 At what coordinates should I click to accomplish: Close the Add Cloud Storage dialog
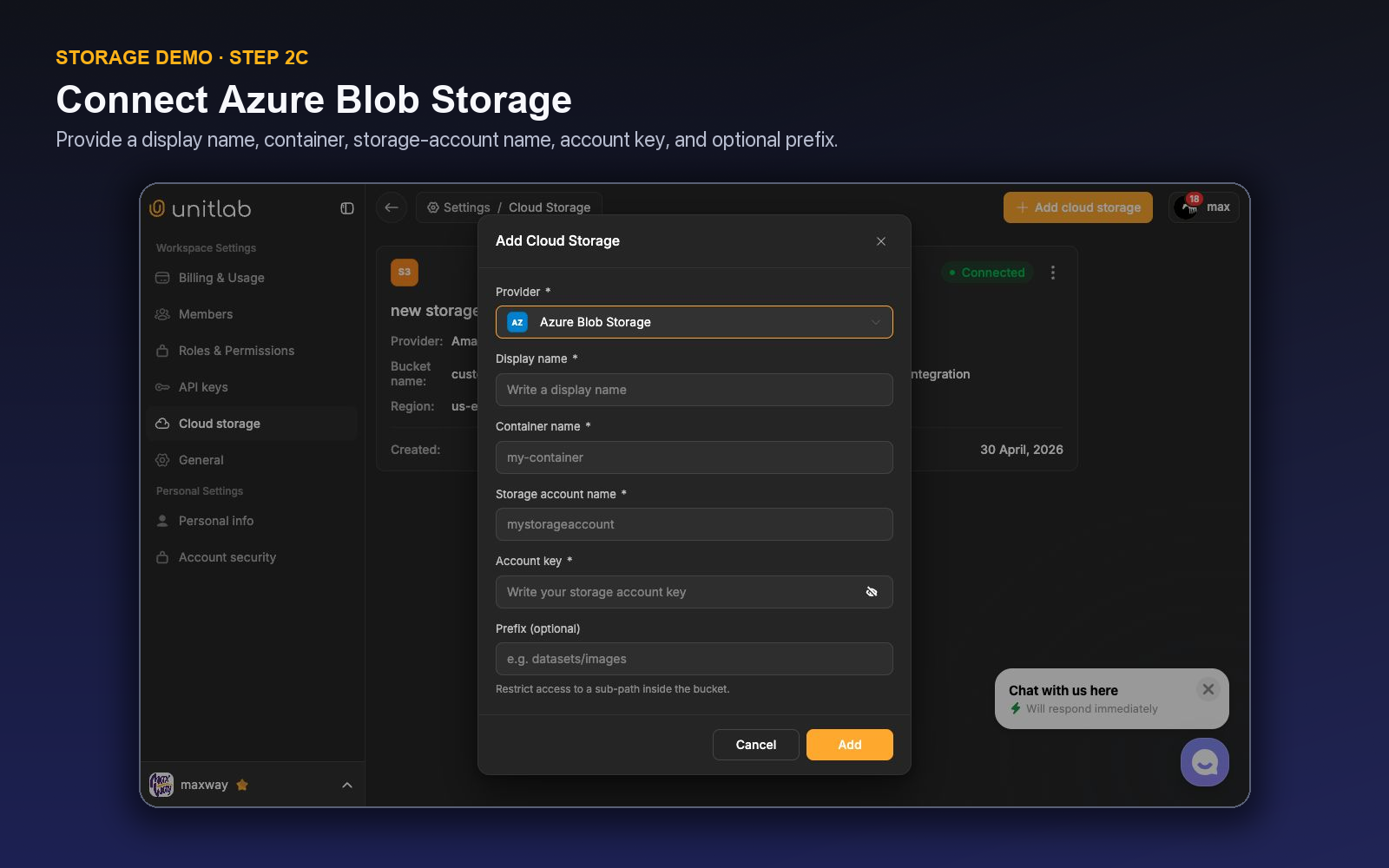[881, 241]
